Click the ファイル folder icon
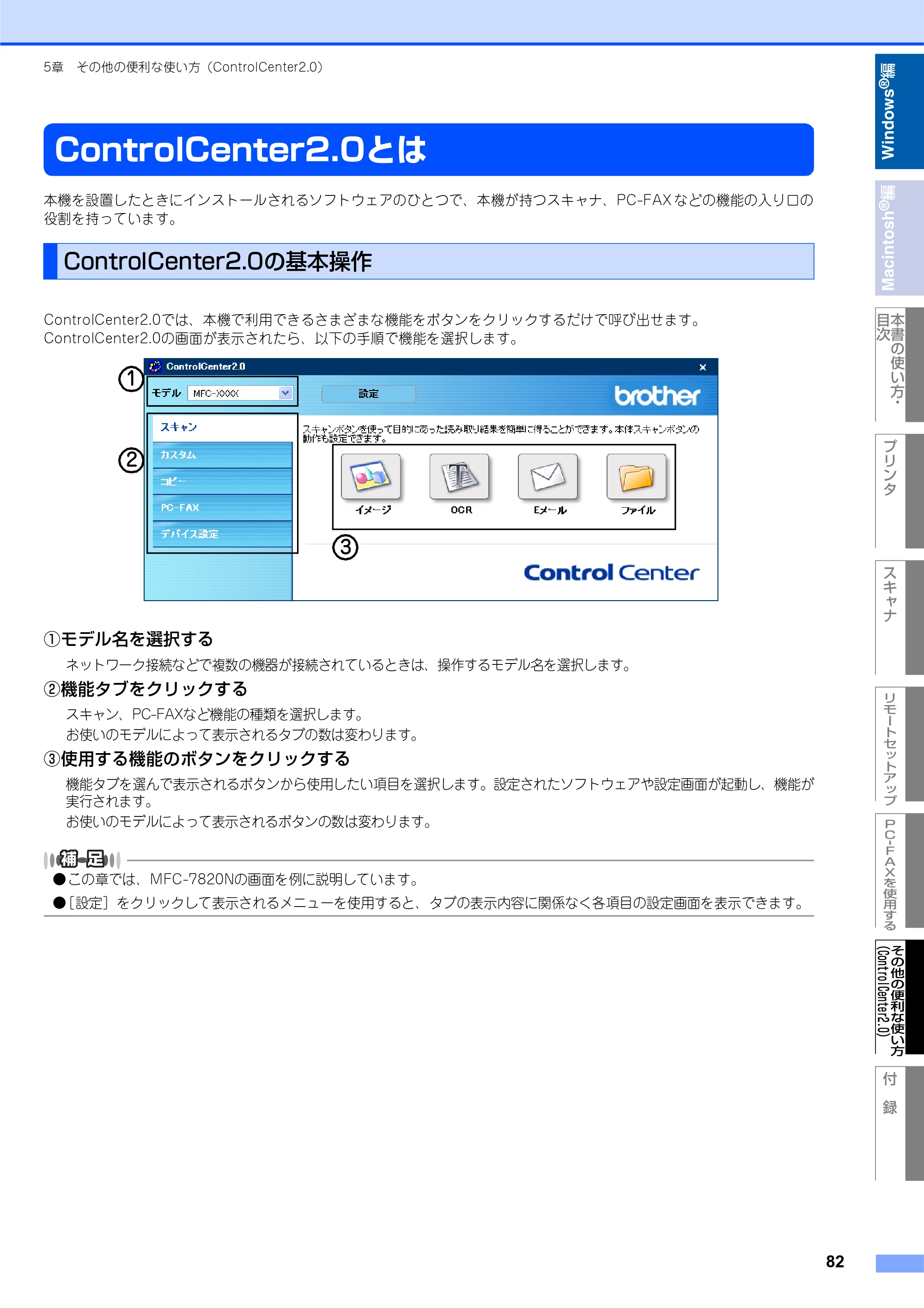This screenshot has height=1308, width=924. pos(636,476)
